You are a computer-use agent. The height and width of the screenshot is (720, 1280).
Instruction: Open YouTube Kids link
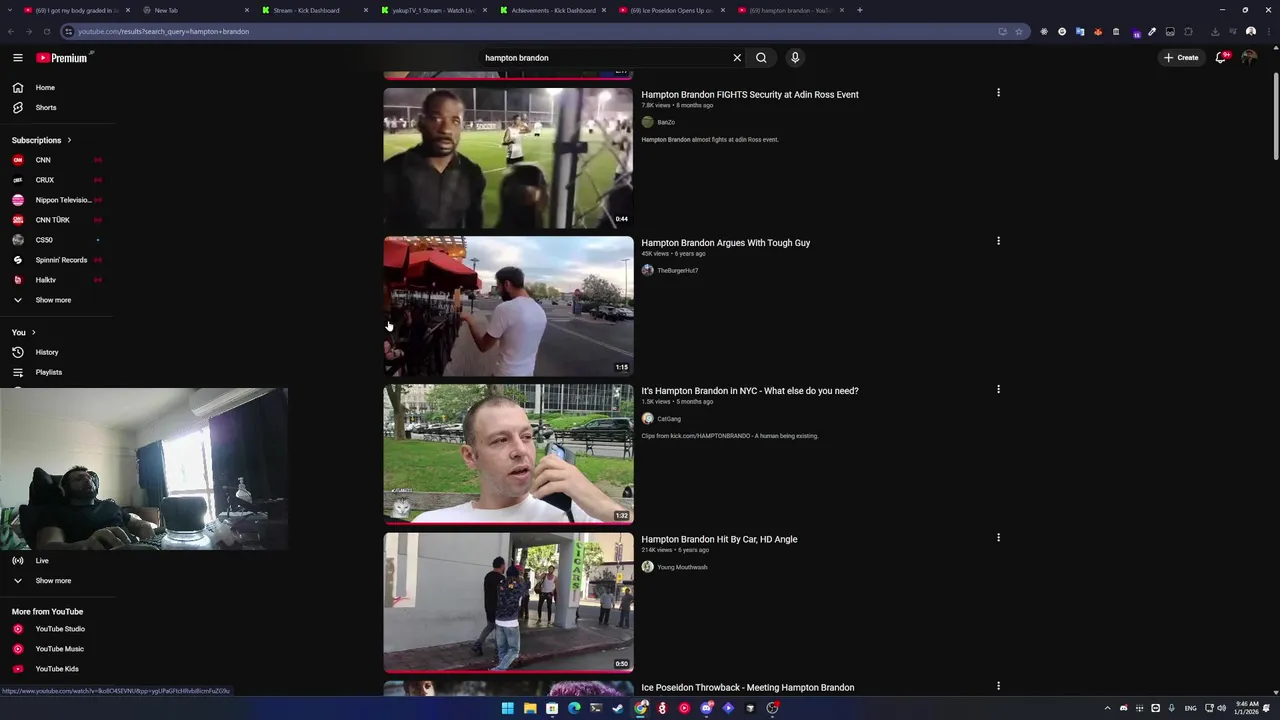pos(58,669)
